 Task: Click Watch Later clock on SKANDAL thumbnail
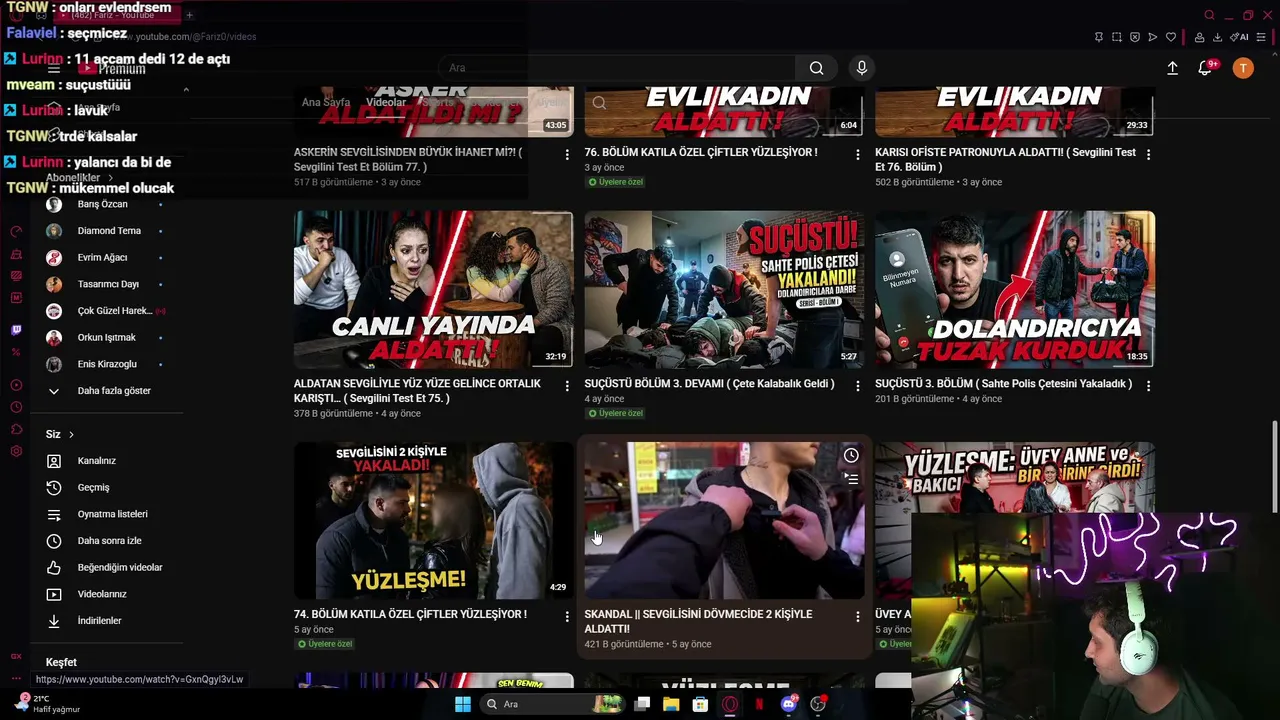(x=851, y=456)
